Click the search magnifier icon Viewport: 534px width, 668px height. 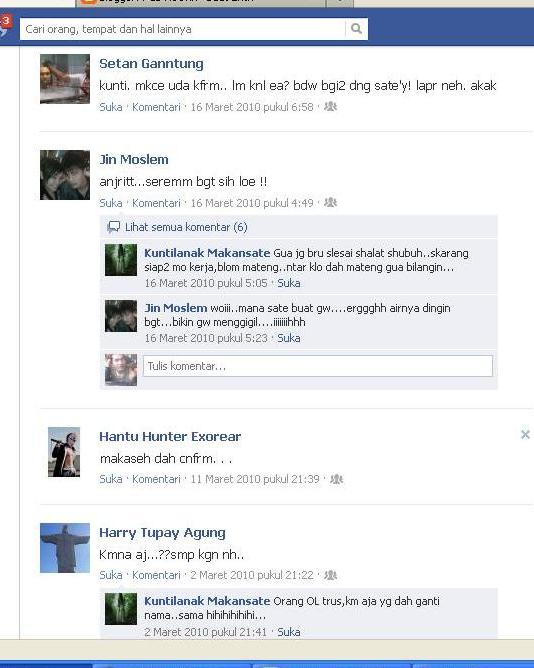tap(356, 29)
